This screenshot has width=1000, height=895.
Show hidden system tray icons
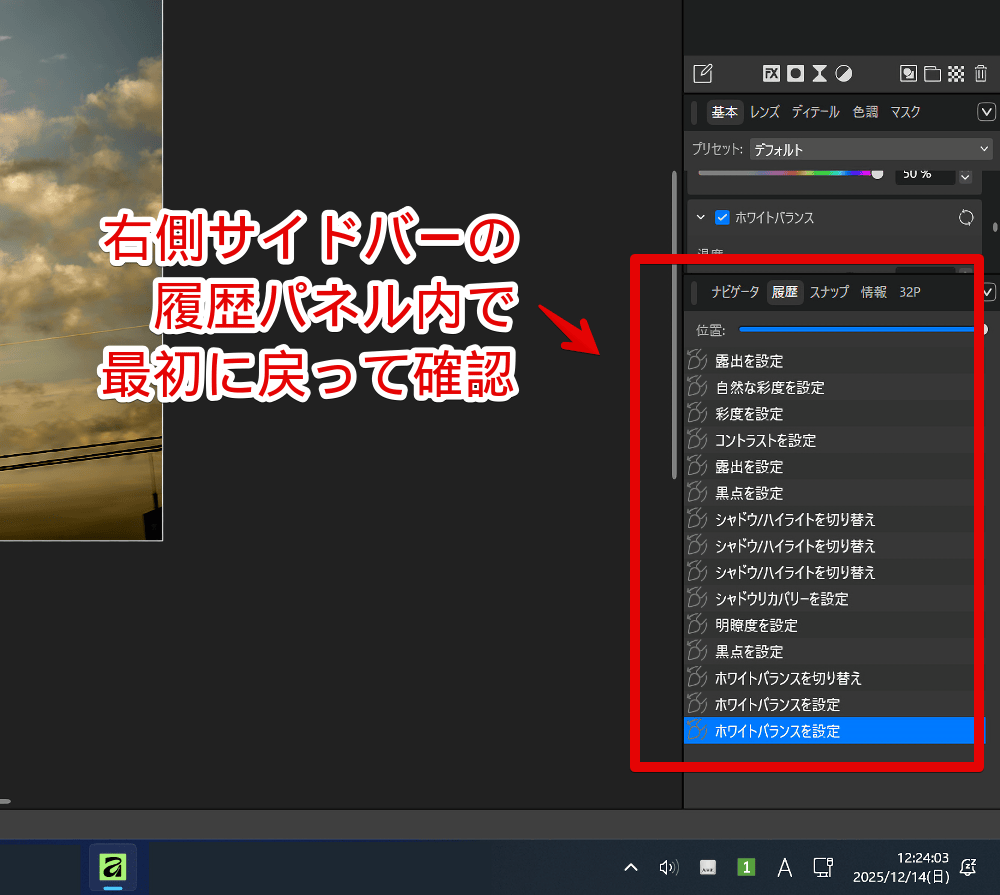(x=631, y=867)
